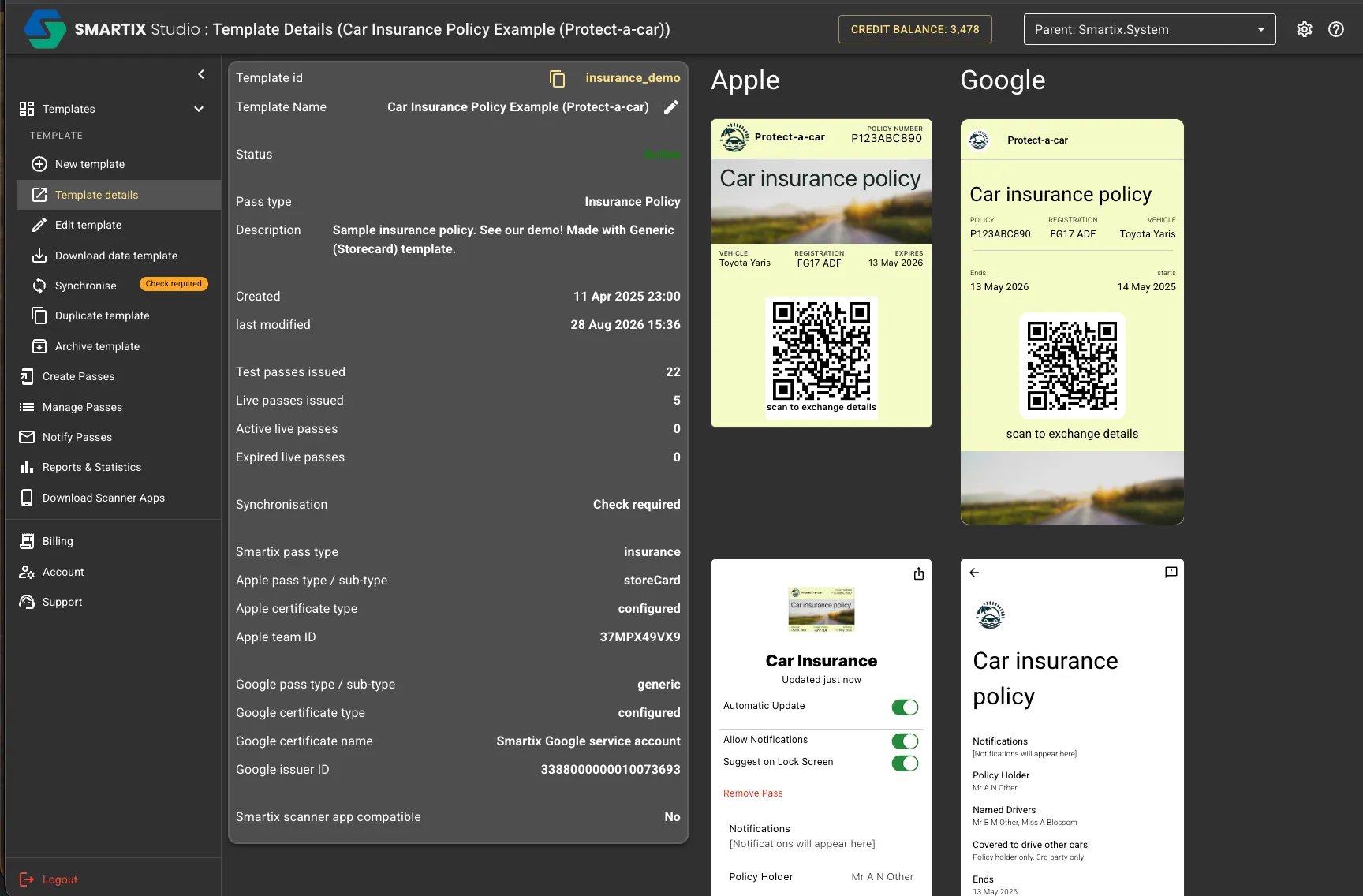Toggle the Suggest on Lock Screen switch
Screen dimensions: 1363x896
pyautogui.click(x=905, y=763)
